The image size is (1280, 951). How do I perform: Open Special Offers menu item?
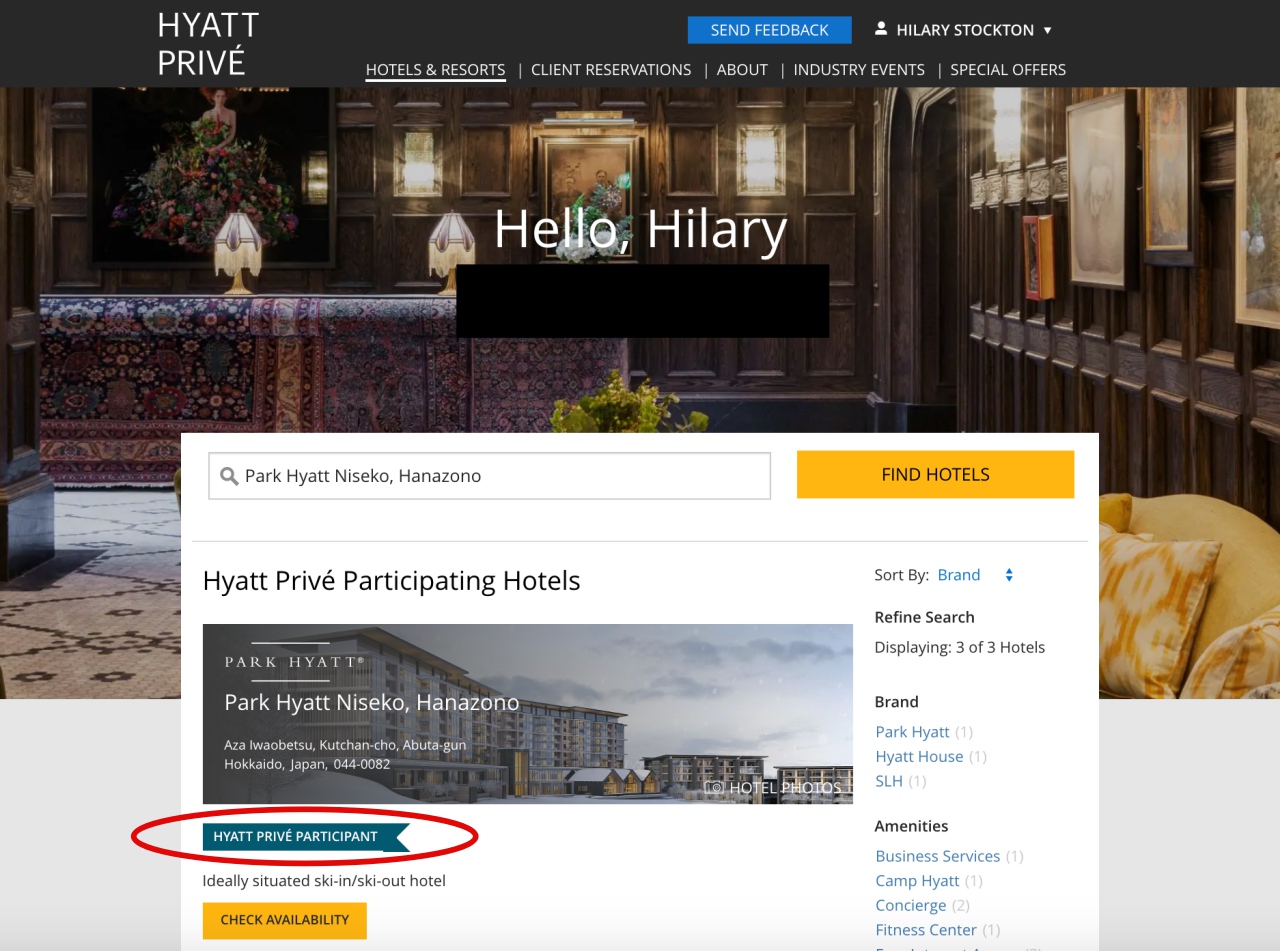[1008, 70]
